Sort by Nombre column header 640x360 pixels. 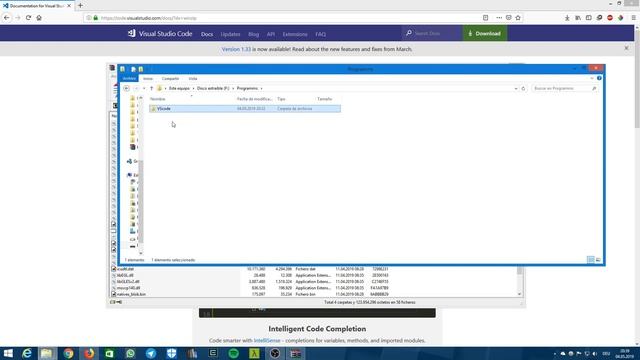158,99
